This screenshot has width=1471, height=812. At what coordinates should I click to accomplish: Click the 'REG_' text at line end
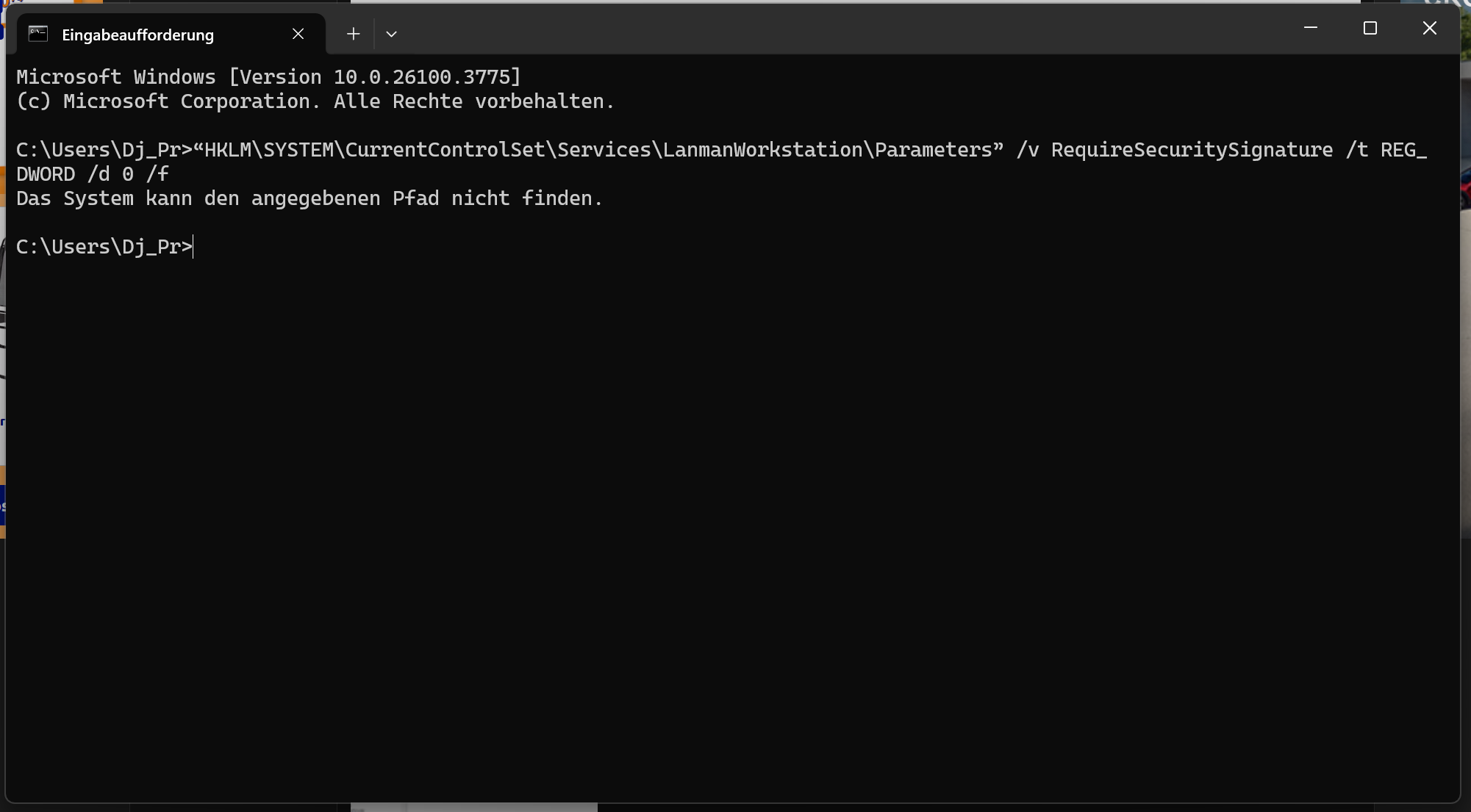pos(1403,150)
